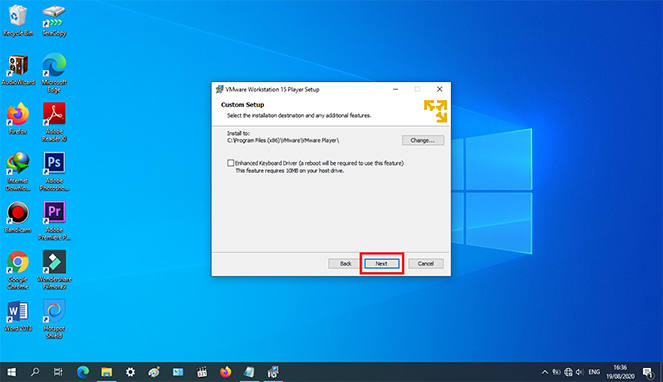Switch to the notepad-like taskbar app
The image size is (663, 382).
249,372
